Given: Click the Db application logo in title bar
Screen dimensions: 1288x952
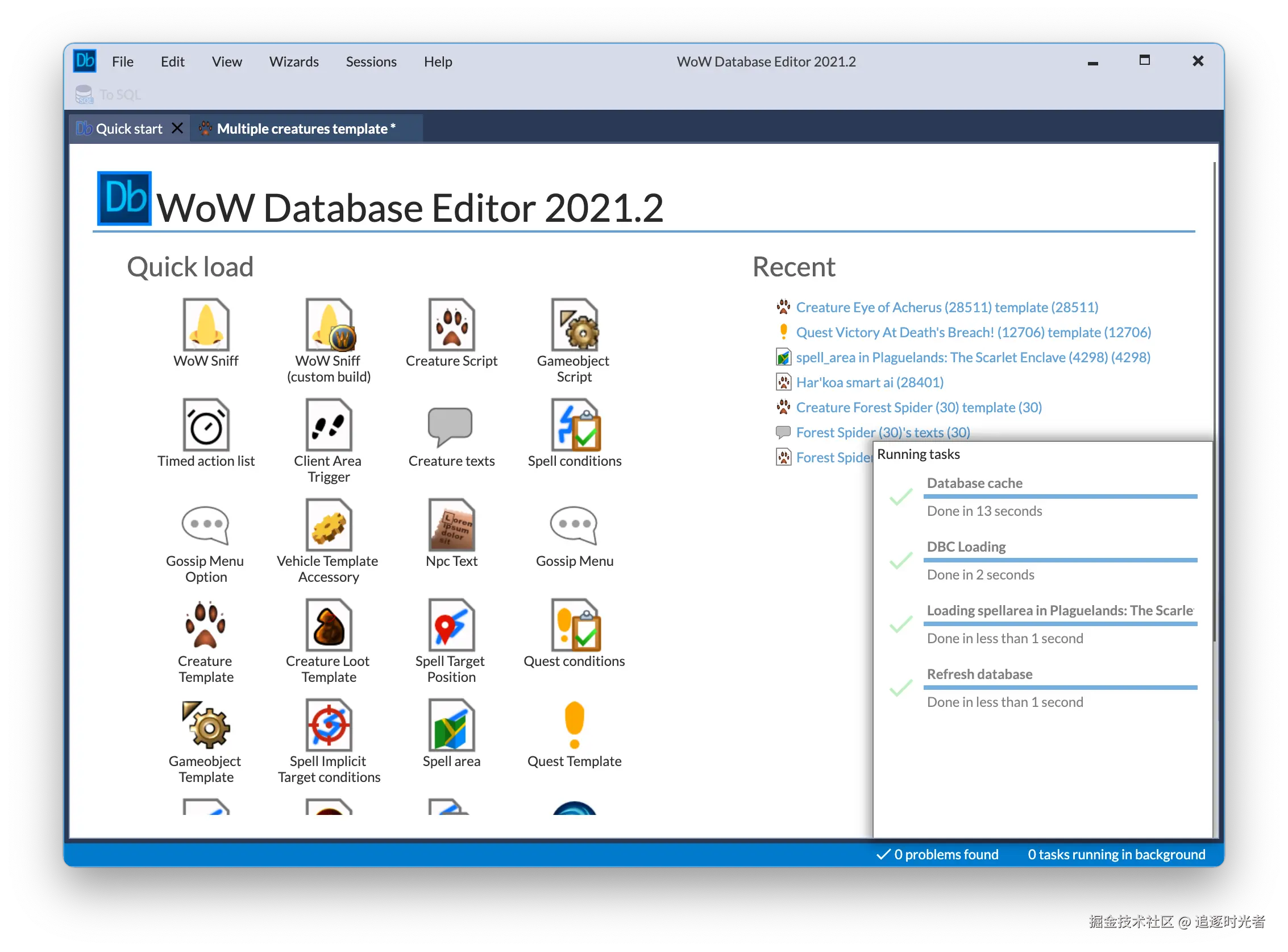Looking at the screenshot, I should (x=85, y=60).
